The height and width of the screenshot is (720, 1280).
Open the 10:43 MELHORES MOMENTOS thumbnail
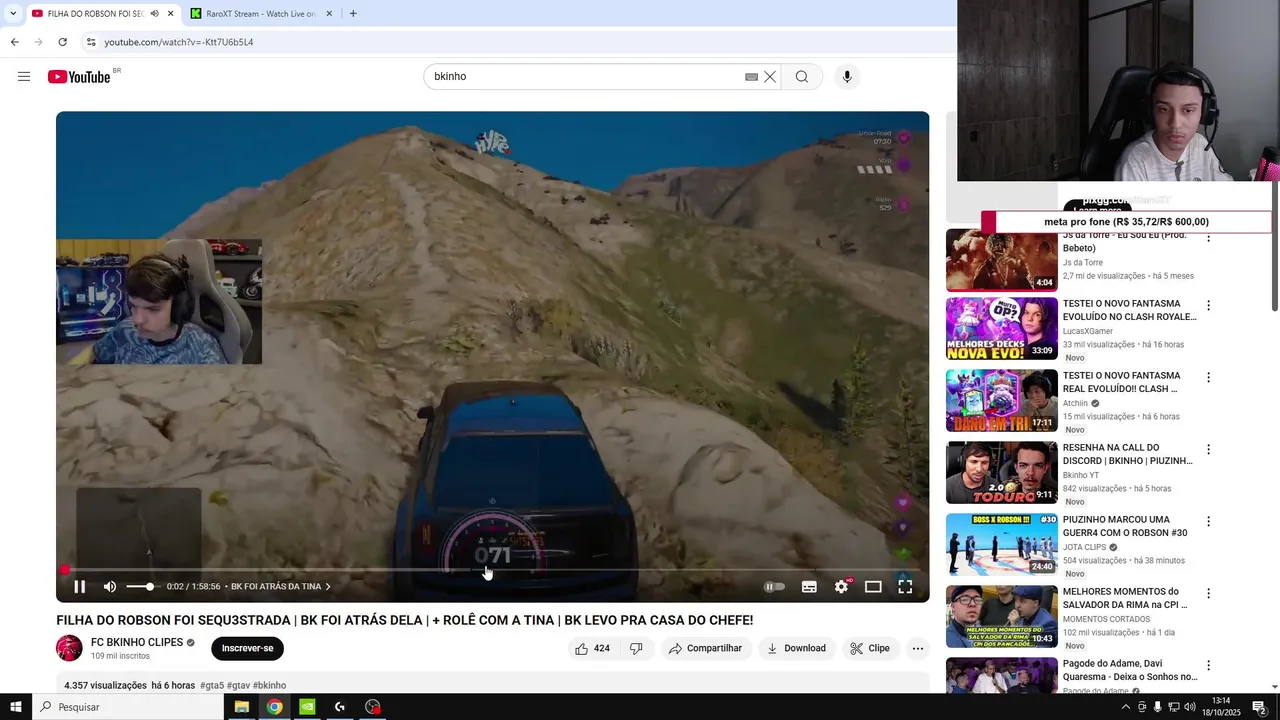click(1002, 616)
